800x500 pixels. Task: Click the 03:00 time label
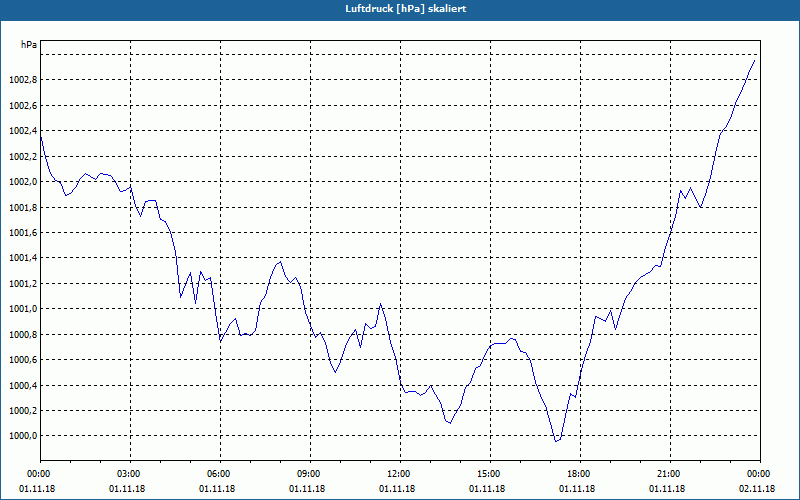tap(130, 474)
